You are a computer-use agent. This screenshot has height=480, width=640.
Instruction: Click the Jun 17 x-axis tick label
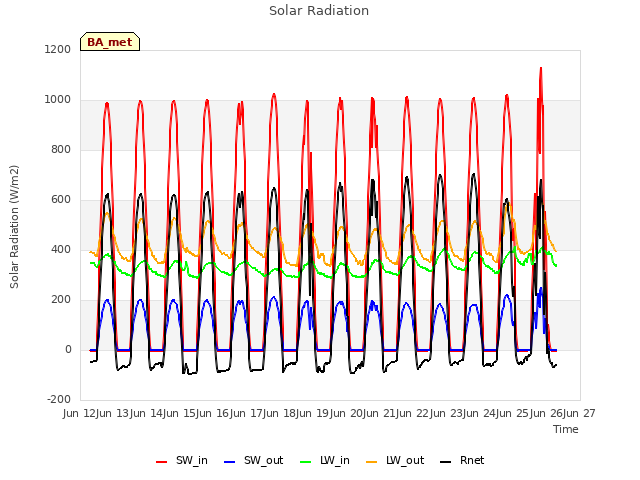tap(247, 413)
